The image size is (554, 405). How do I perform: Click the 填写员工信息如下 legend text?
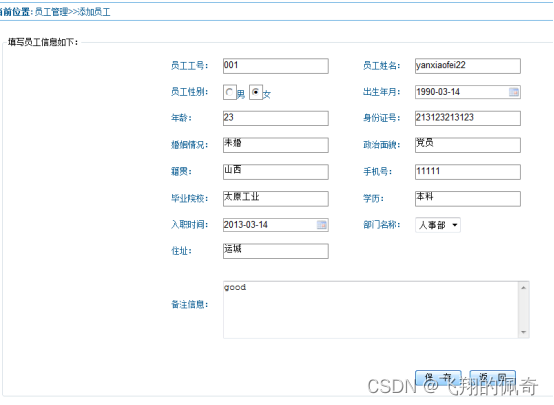click(42, 42)
